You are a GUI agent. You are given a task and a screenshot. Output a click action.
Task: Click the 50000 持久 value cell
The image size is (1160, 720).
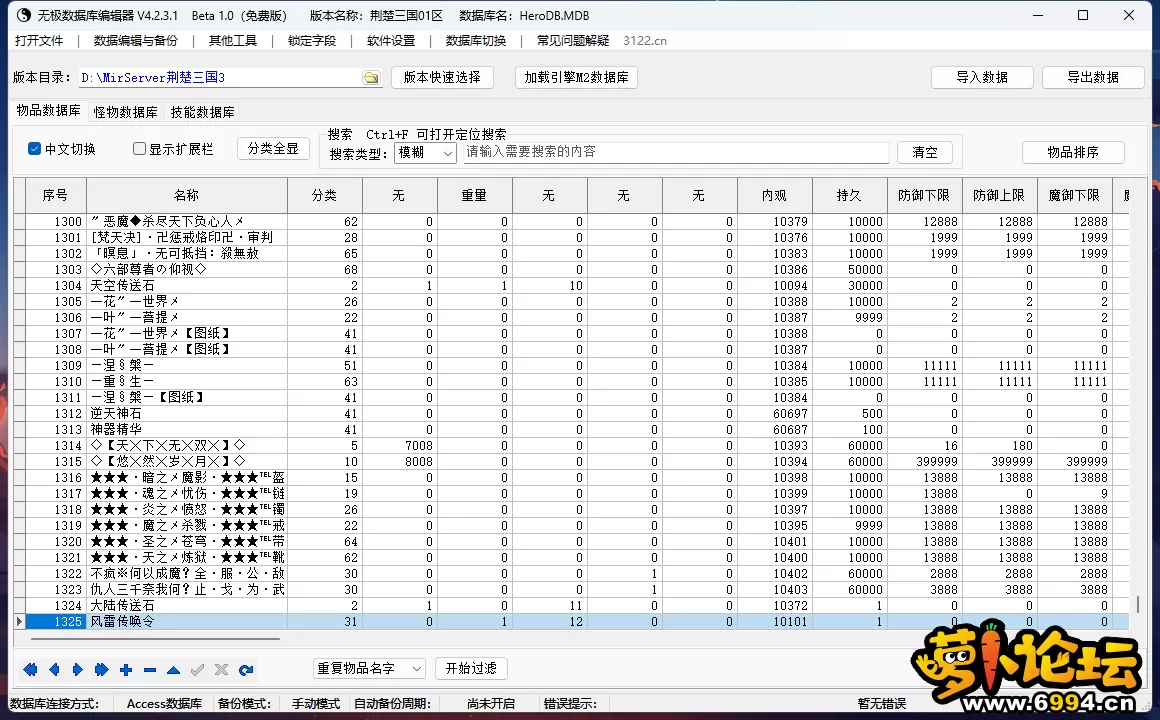tap(849, 269)
